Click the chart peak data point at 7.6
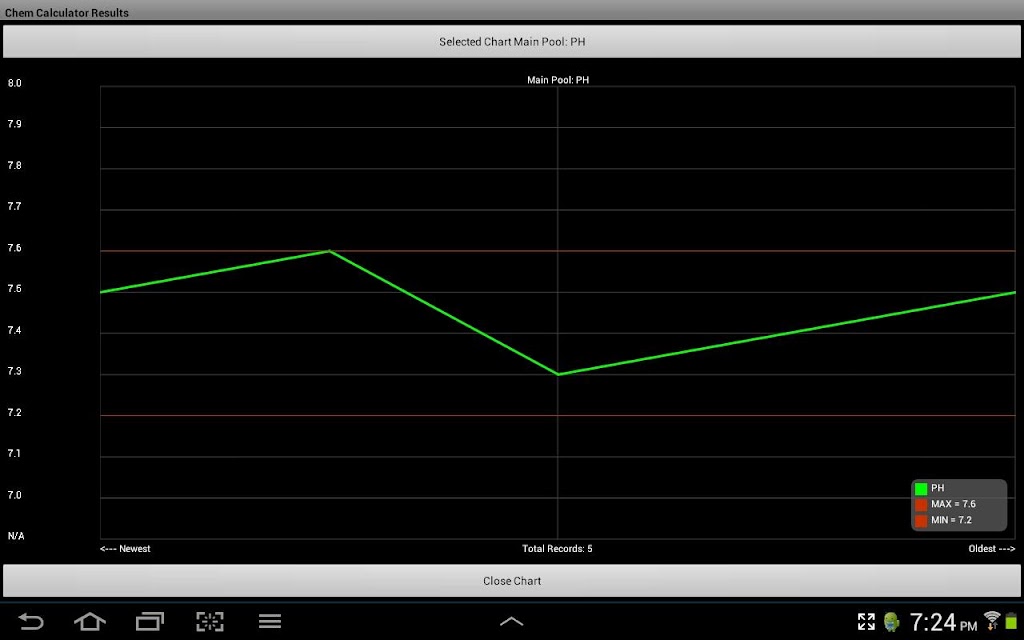This screenshot has width=1024, height=640. pyautogui.click(x=329, y=251)
